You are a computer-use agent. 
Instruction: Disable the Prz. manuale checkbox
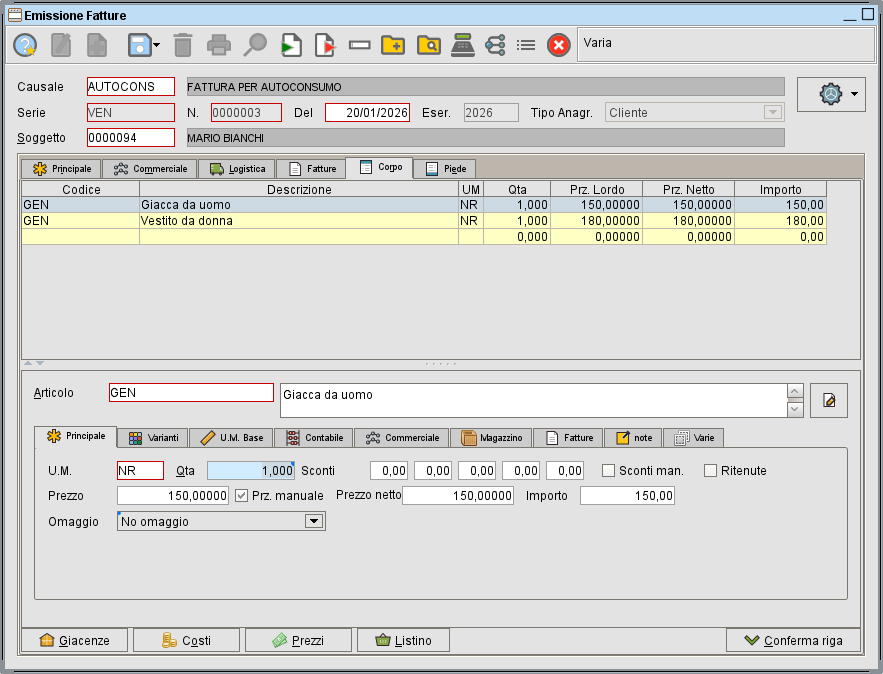242,495
